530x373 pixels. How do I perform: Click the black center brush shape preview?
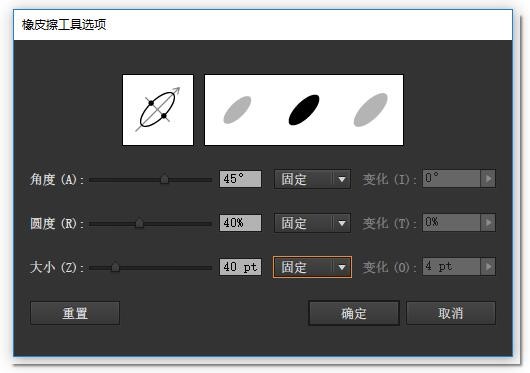[x=304, y=110]
